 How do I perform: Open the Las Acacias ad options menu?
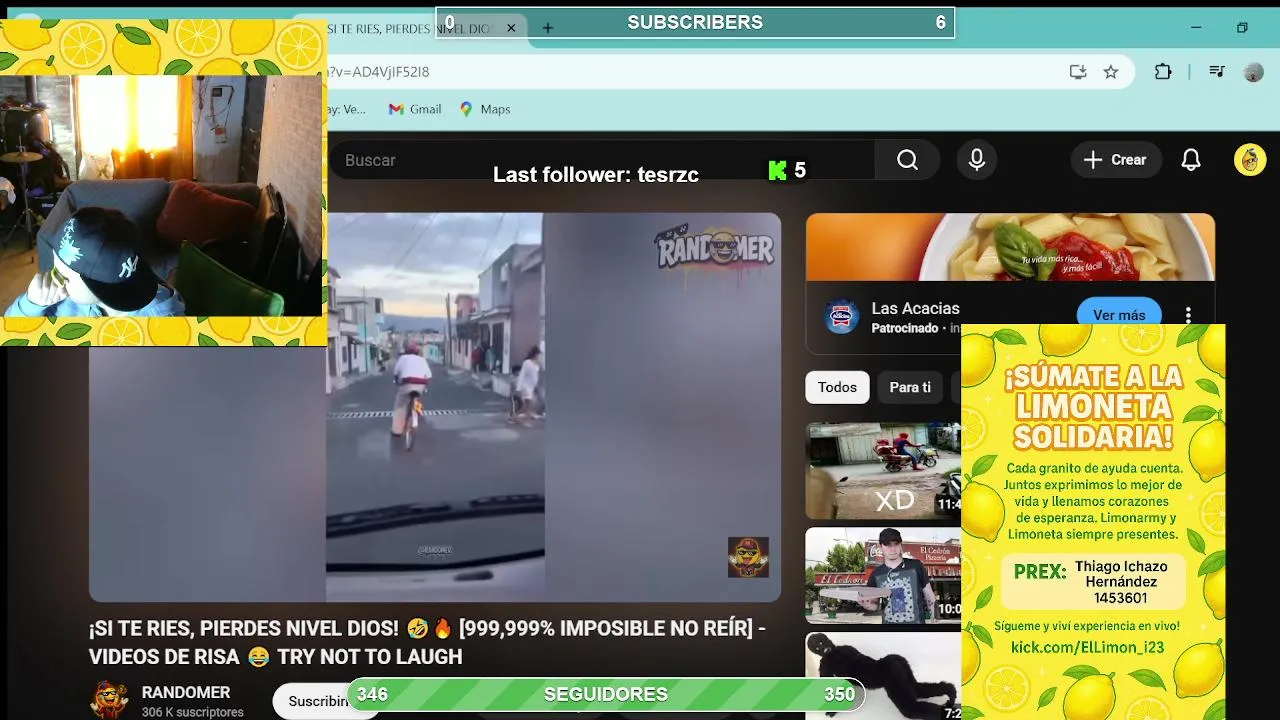pos(1188,314)
